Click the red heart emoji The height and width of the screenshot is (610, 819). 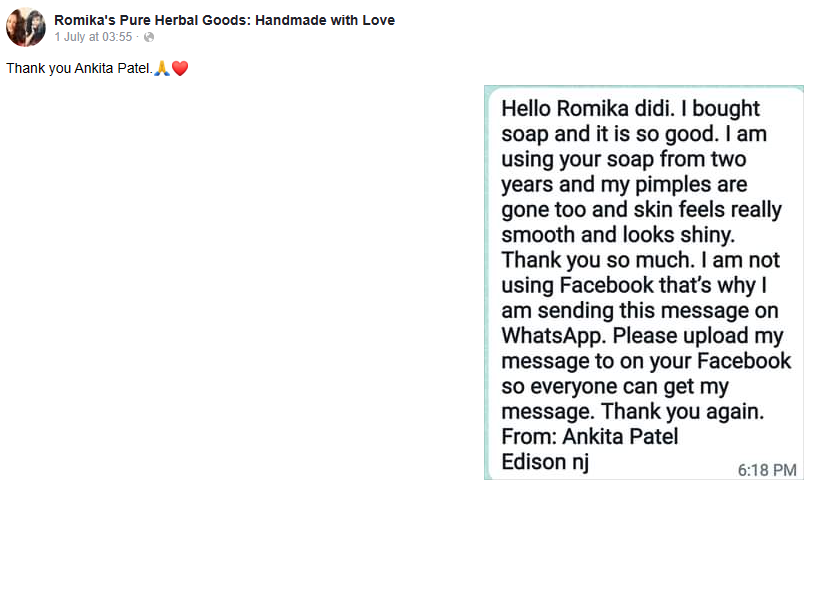click(180, 68)
